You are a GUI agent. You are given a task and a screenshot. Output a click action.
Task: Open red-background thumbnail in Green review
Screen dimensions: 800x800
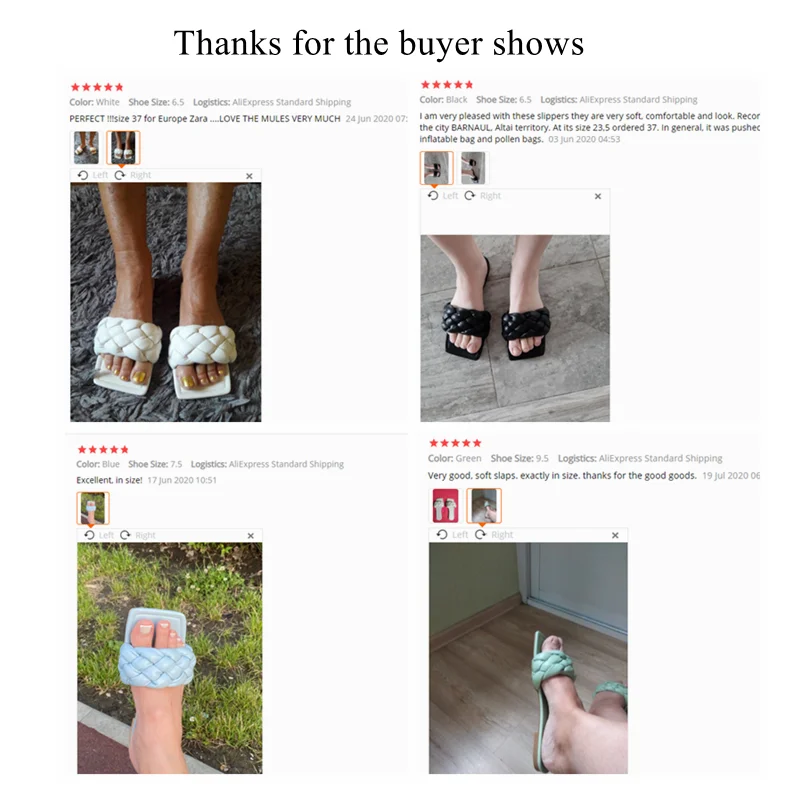click(445, 506)
